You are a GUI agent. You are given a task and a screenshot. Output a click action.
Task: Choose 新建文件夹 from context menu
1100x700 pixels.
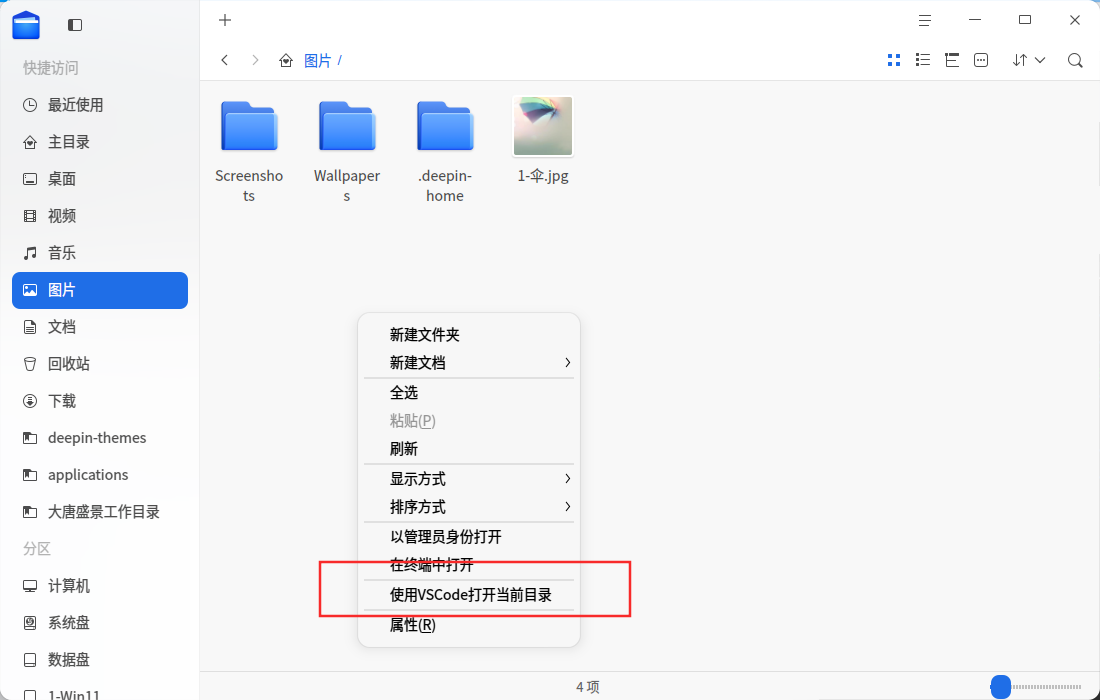coord(469,335)
